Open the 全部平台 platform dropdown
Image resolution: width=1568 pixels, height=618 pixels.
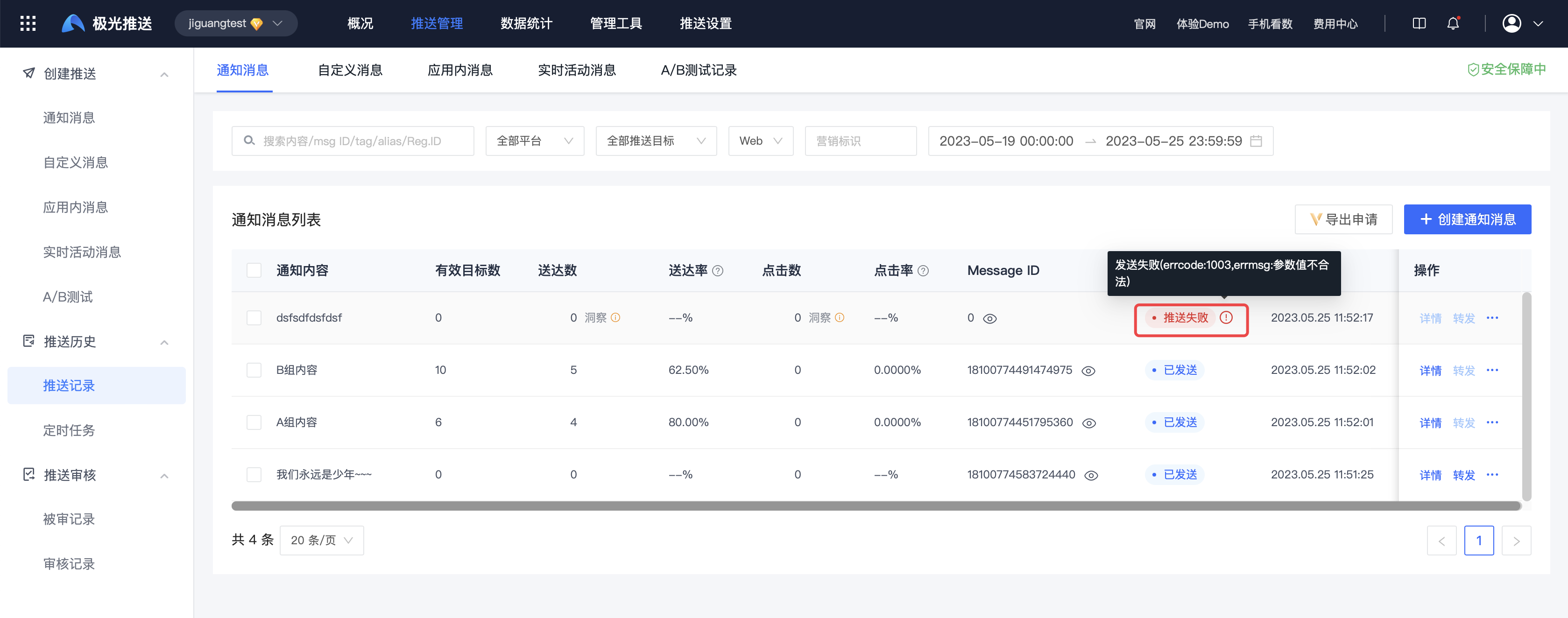click(x=535, y=141)
